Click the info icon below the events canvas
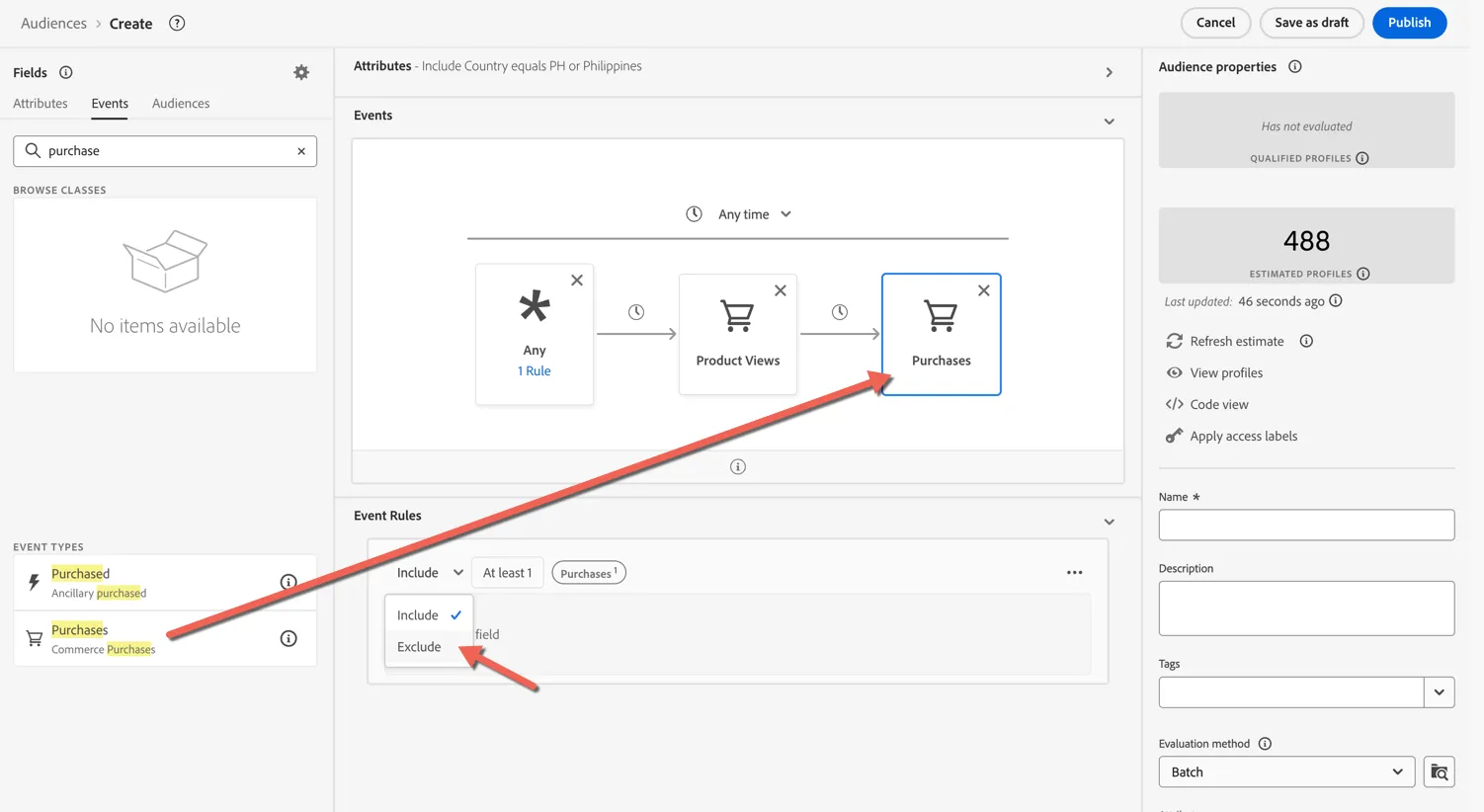This screenshot has width=1484, height=812. tap(738, 466)
